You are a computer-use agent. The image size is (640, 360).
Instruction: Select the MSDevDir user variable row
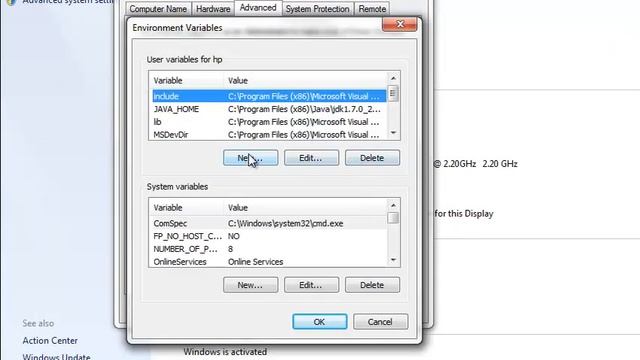[x=269, y=134]
